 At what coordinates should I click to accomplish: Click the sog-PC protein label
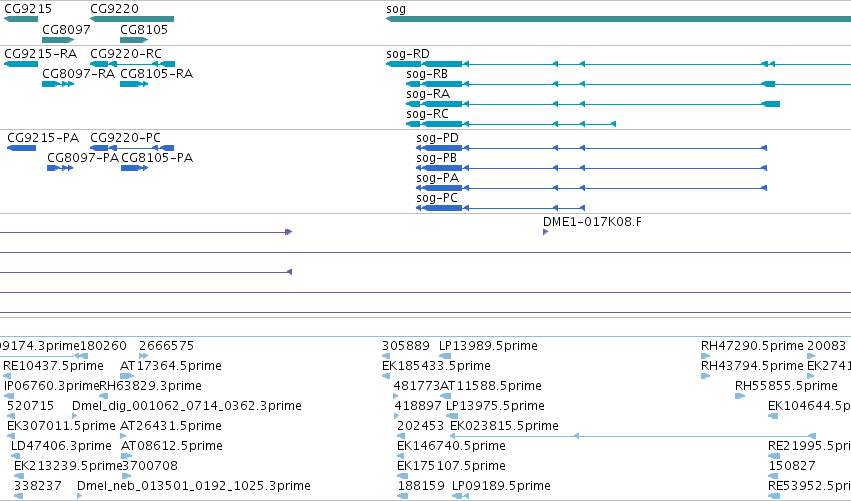(436, 198)
